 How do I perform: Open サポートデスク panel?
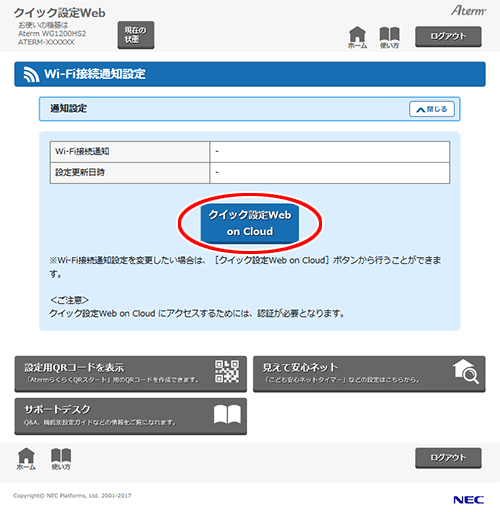coord(131,416)
